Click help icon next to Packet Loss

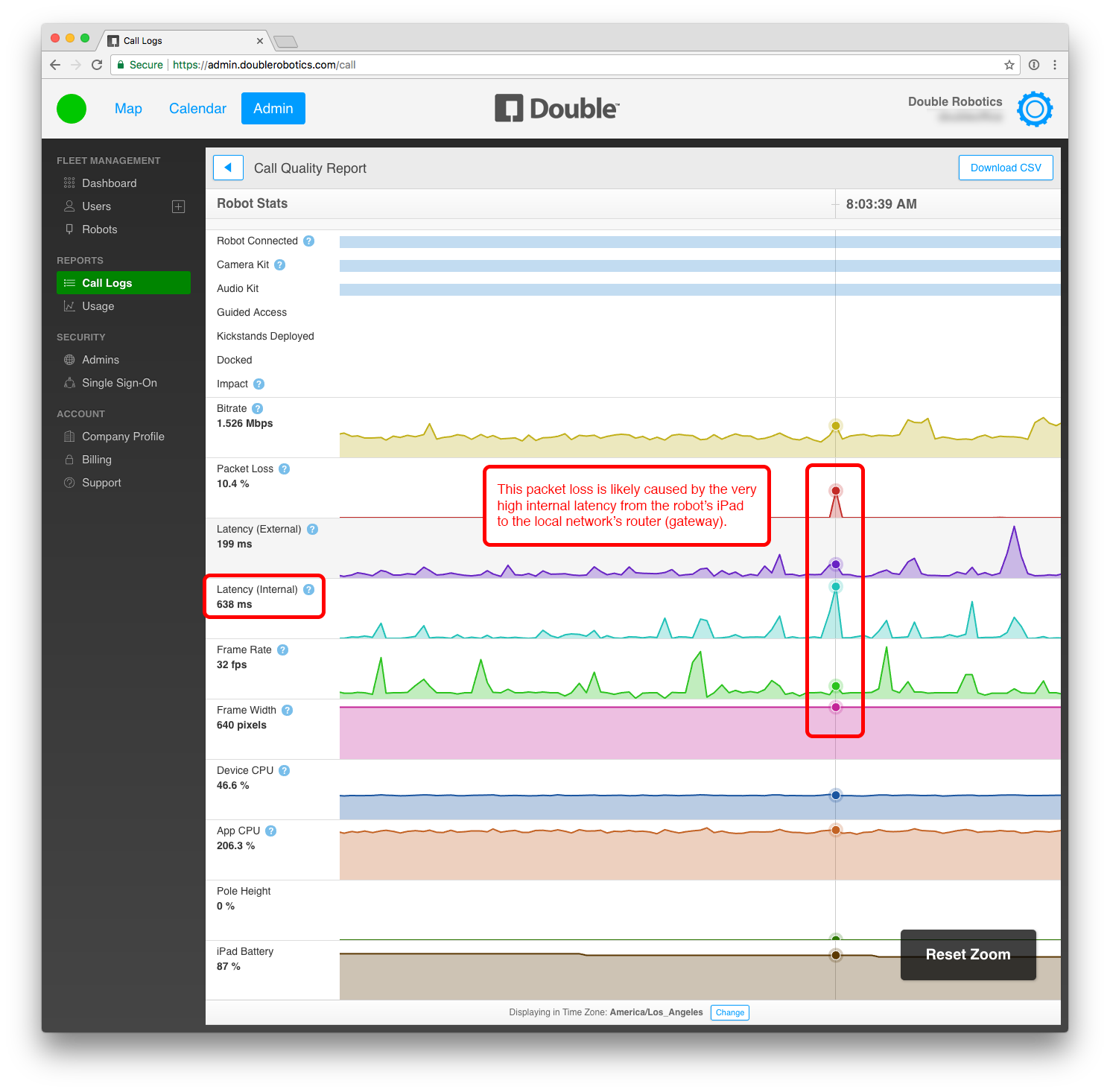click(284, 469)
